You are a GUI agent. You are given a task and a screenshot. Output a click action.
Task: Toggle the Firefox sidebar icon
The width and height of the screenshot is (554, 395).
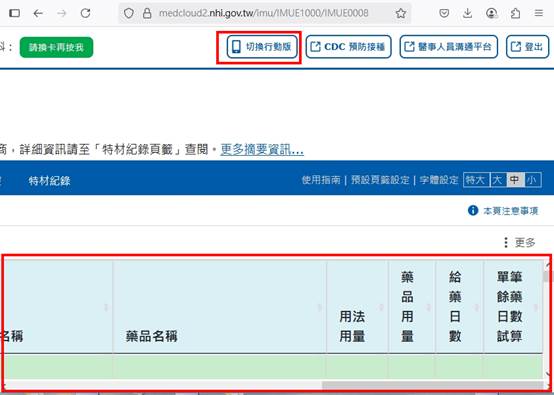14,13
